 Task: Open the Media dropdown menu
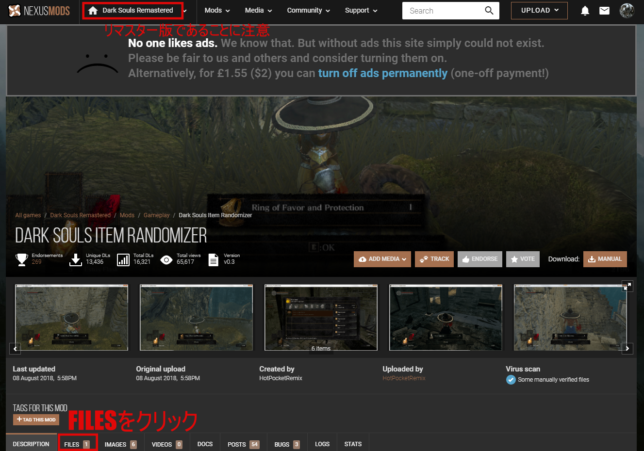click(x=258, y=11)
